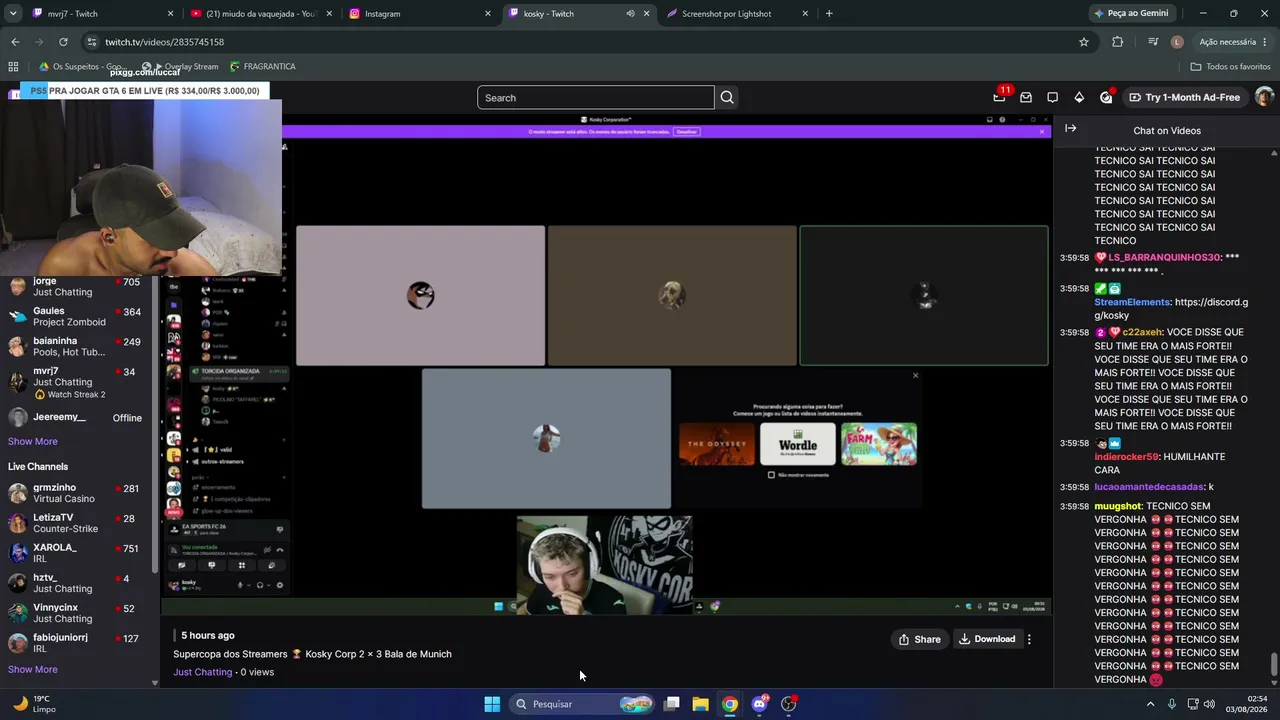
Task: Expand Live Channels with Show More
Action: coord(33,669)
